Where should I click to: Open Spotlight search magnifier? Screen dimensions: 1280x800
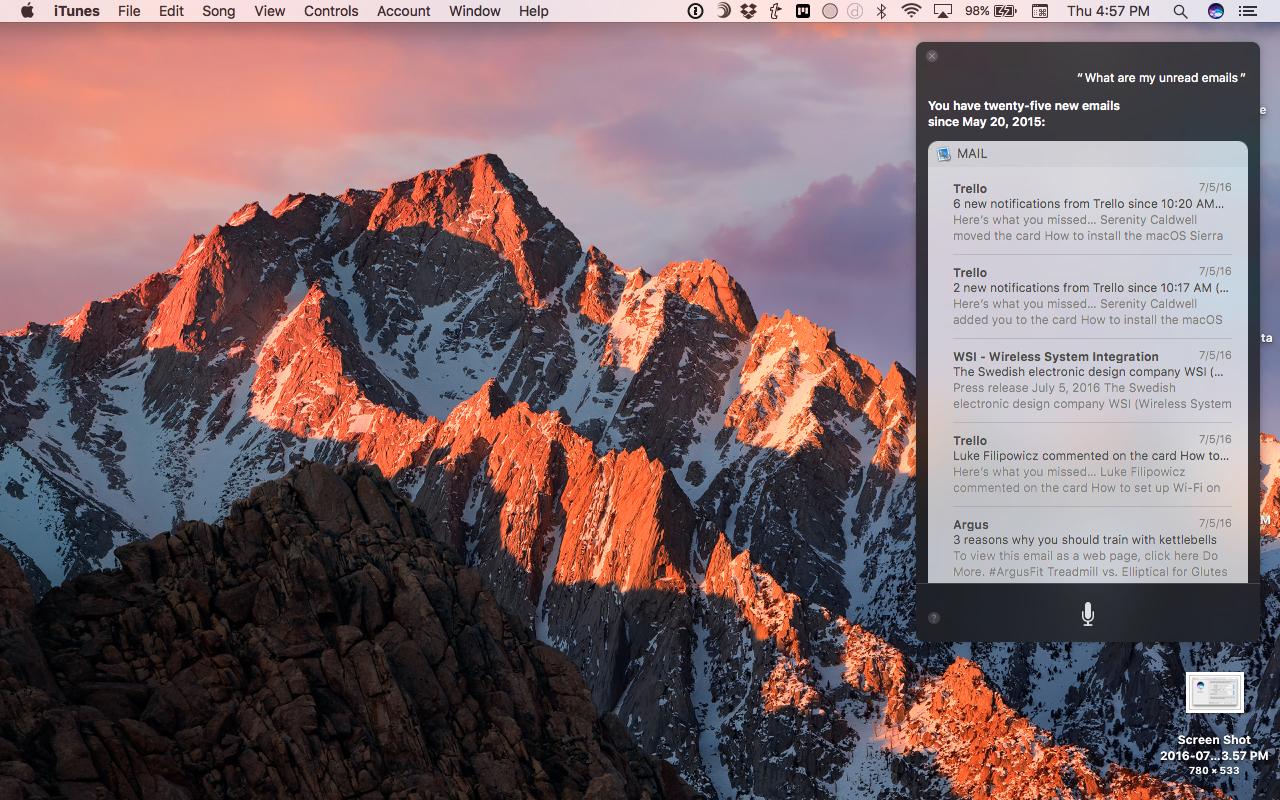(x=1181, y=11)
